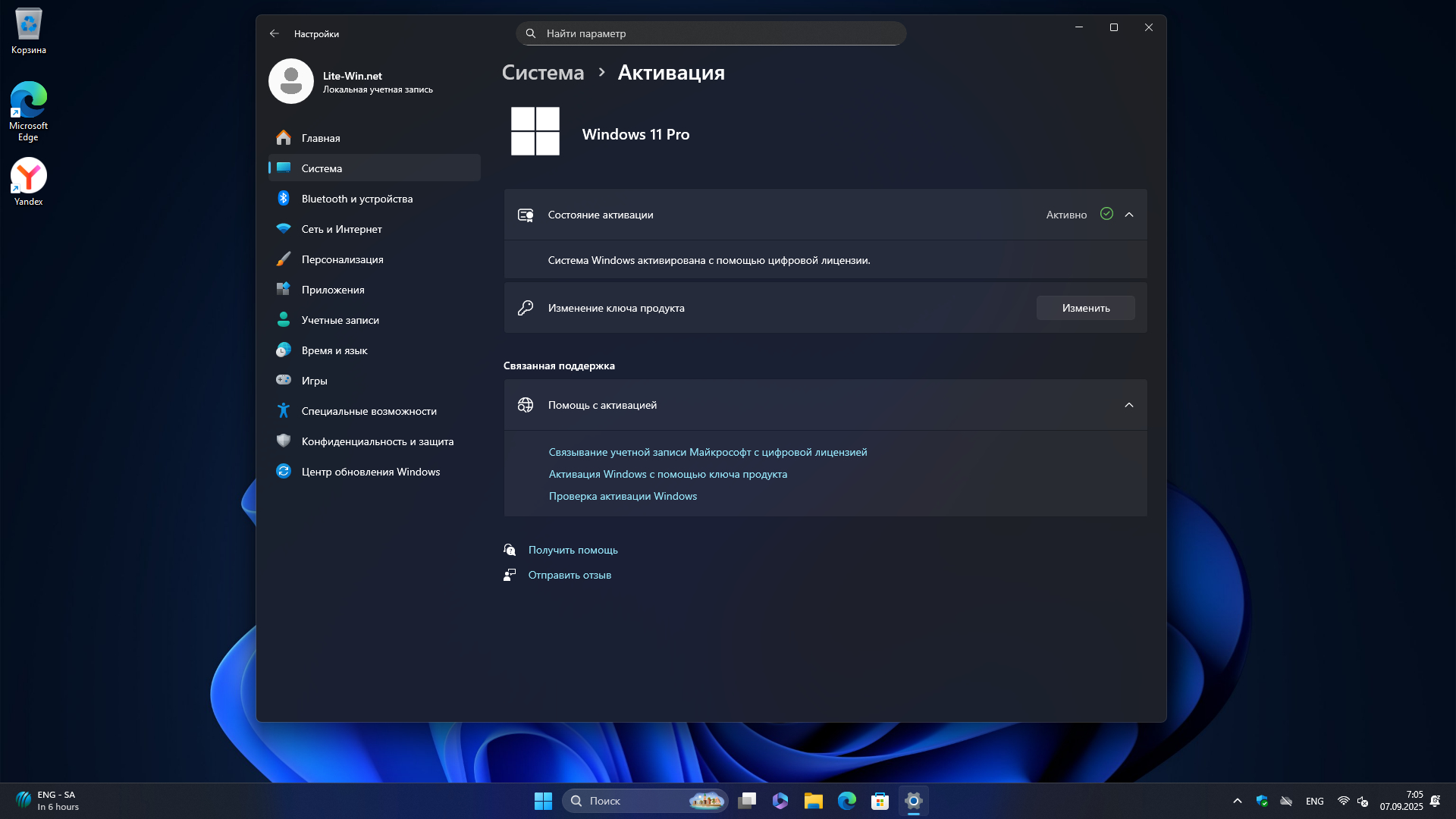
Task: Click the Apps icon in the sidebar
Action: tap(284, 289)
